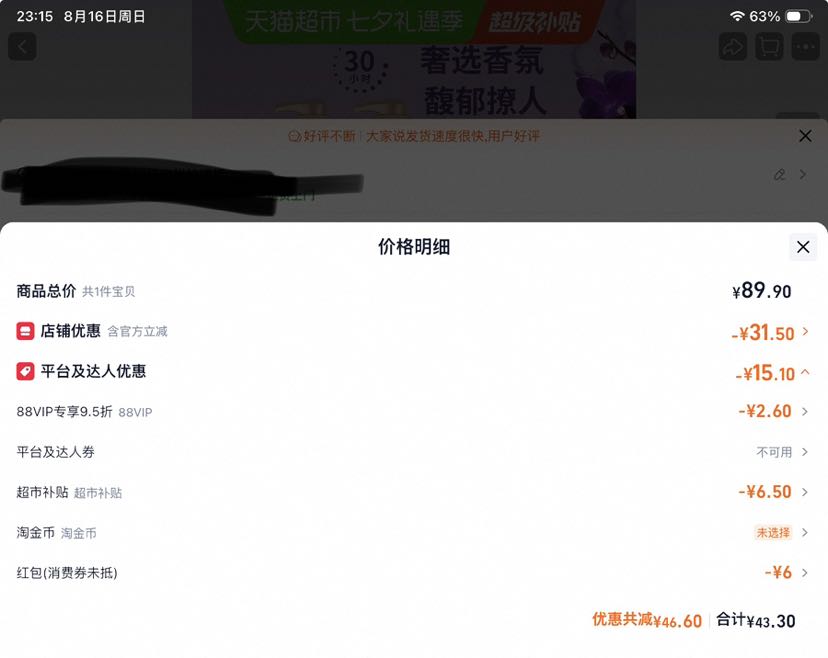Open 平台及达人券 不可用 chevron
The width and height of the screenshot is (828, 658).
(x=805, y=452)
